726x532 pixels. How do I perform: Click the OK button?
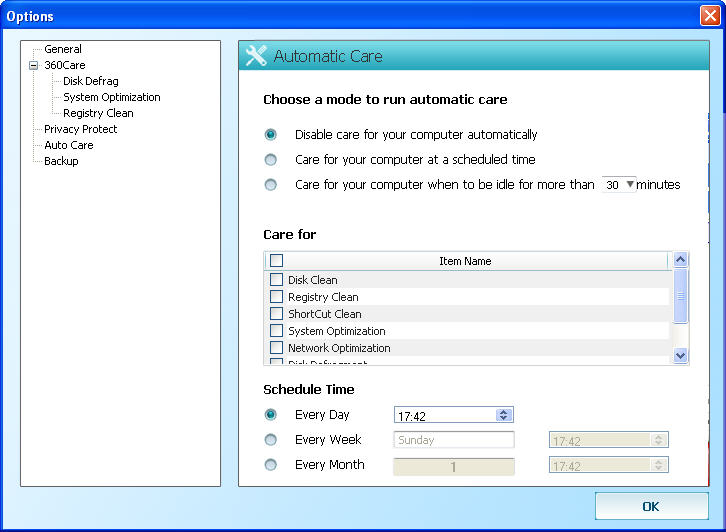pos(651,506)
